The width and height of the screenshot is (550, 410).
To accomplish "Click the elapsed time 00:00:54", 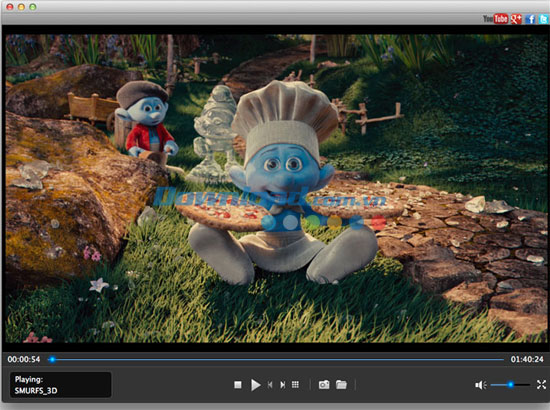I will tap(24, 359).
